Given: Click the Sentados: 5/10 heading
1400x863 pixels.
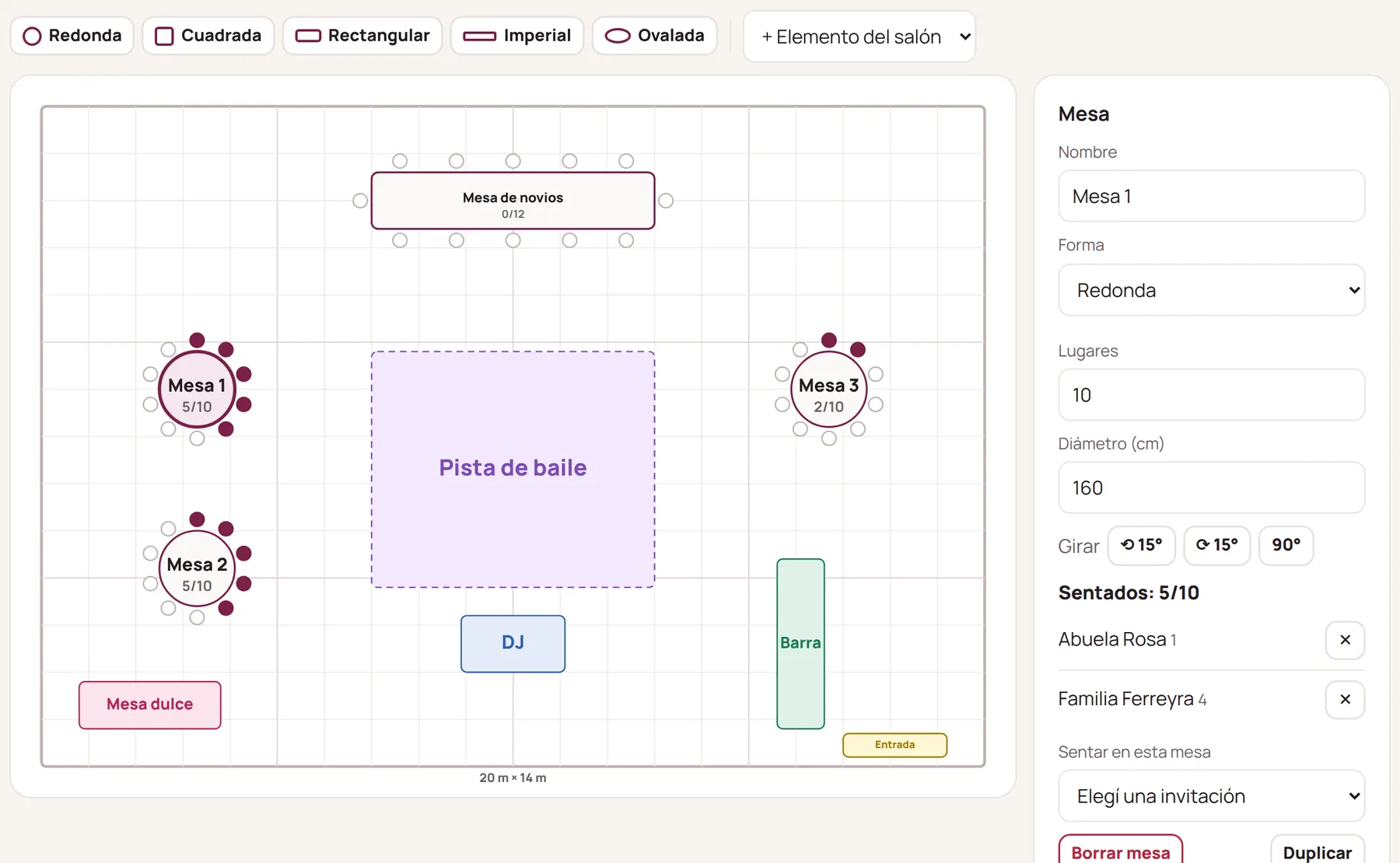Looking at the screenshot, I should (x=1129, y=592).
